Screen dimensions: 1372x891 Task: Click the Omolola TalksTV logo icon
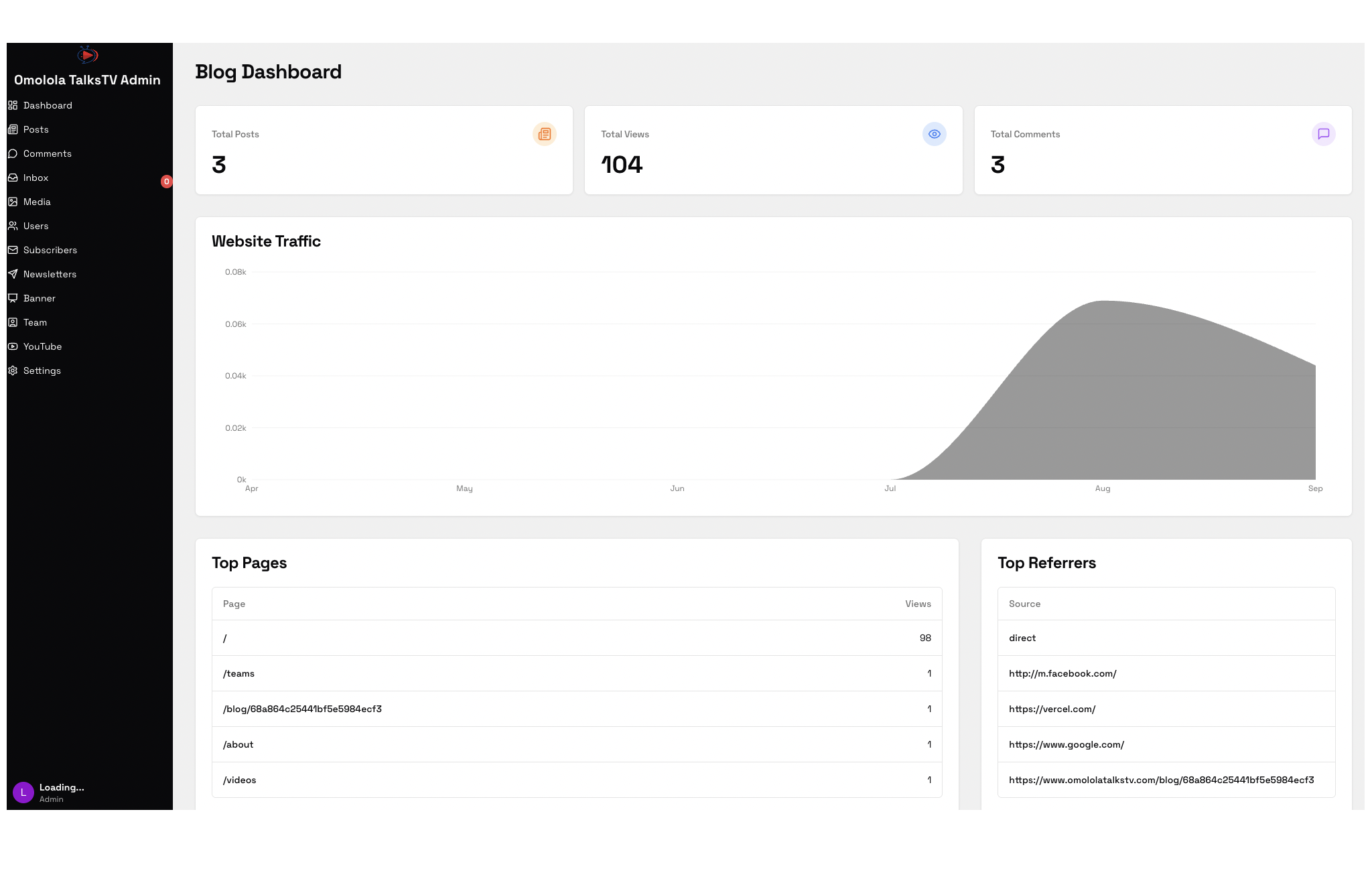(87, 55)
